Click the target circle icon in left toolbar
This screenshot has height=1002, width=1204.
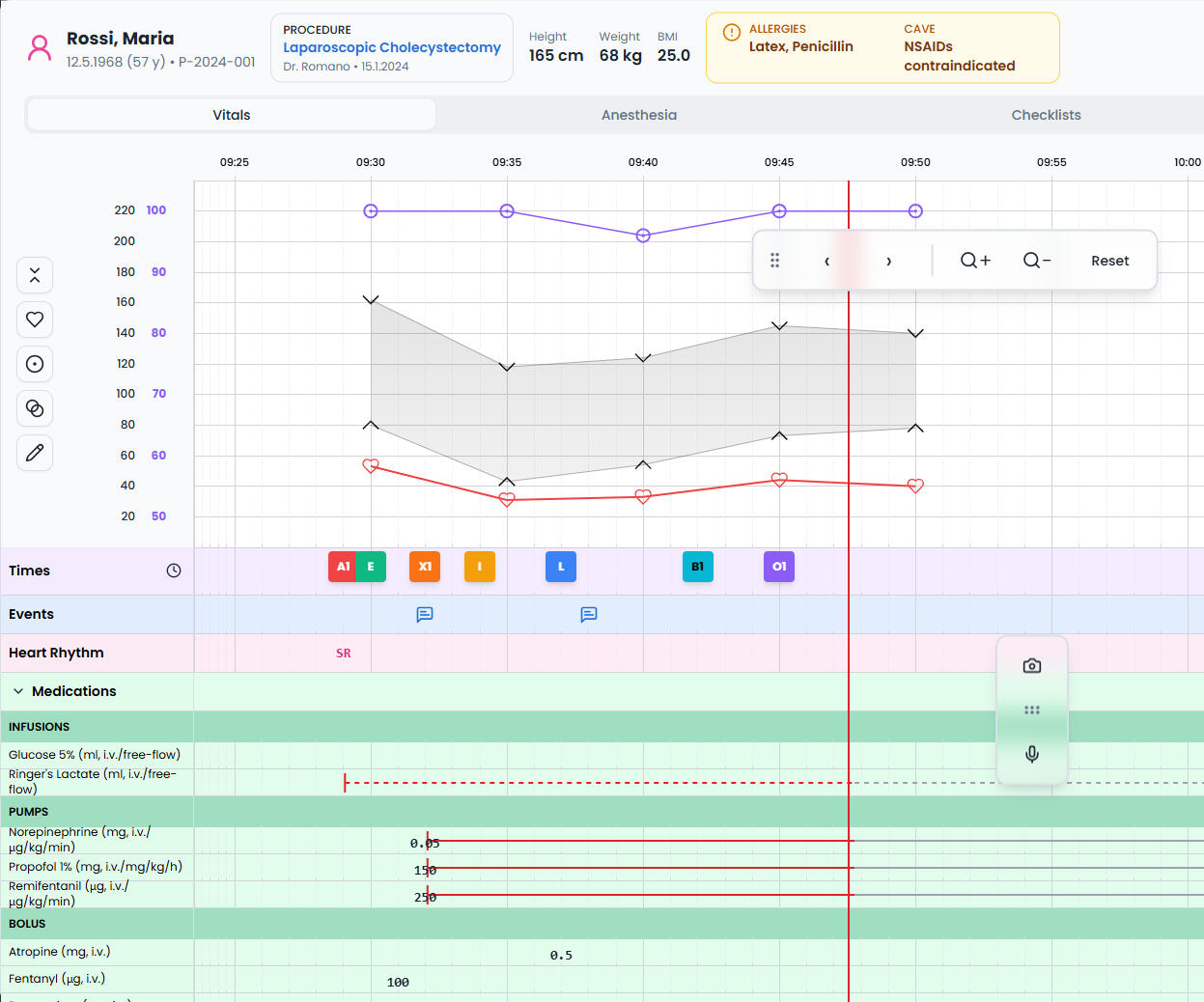35,364
